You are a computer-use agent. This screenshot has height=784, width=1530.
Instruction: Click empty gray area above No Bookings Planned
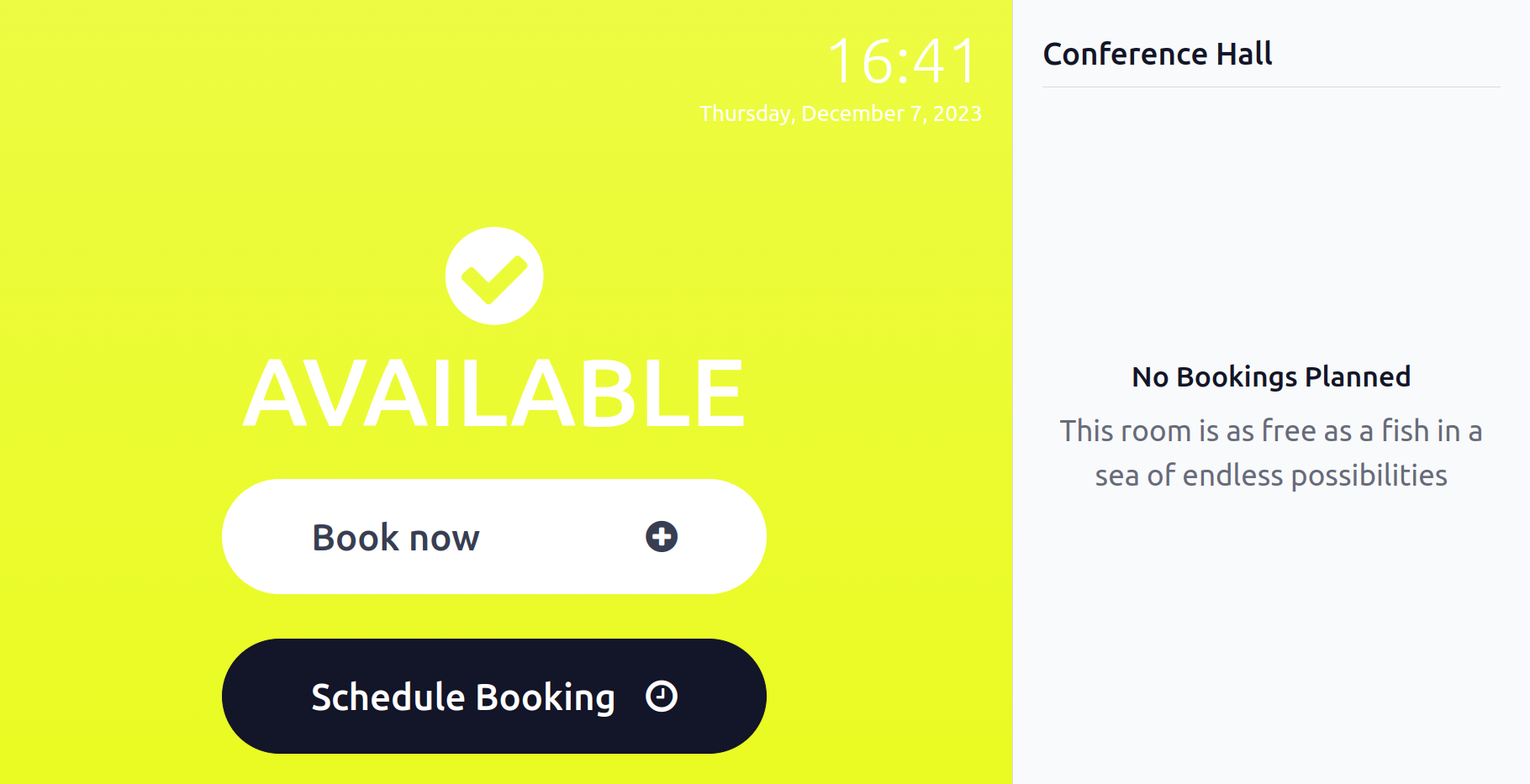click(1271, 227)
